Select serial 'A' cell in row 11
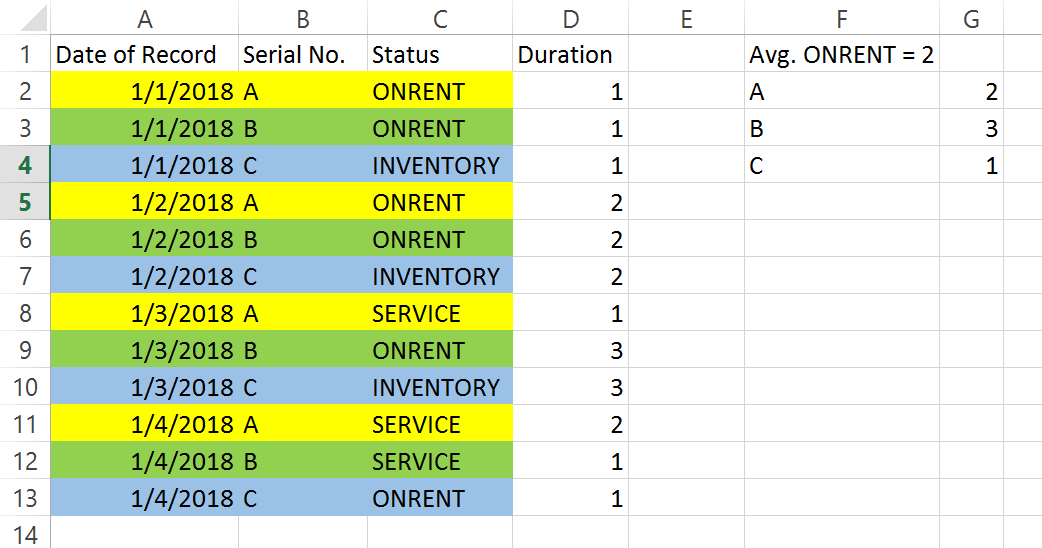Viewport: 1042px width, 548px height. click(303, 424)
